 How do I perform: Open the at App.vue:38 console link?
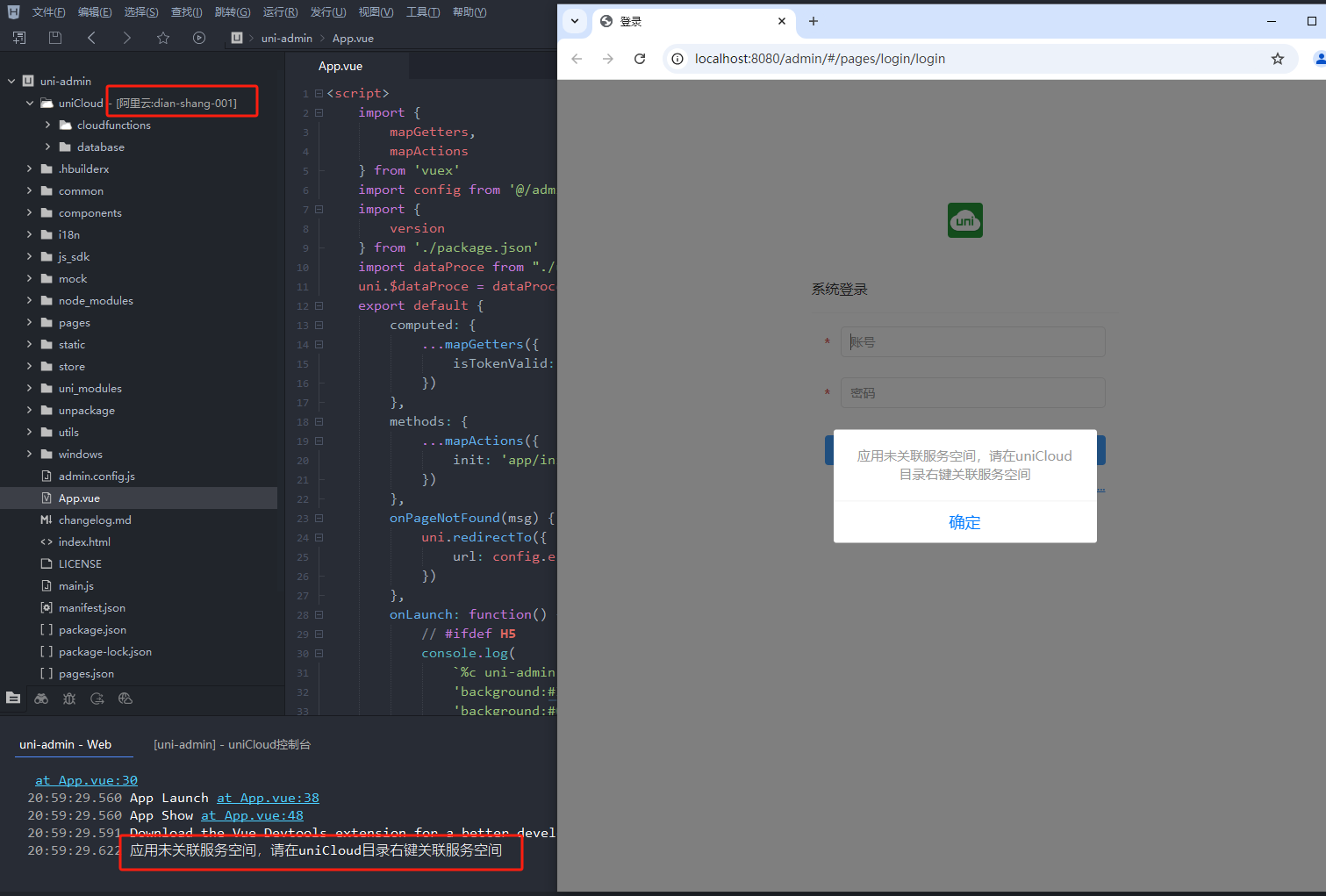click(268, 798)
